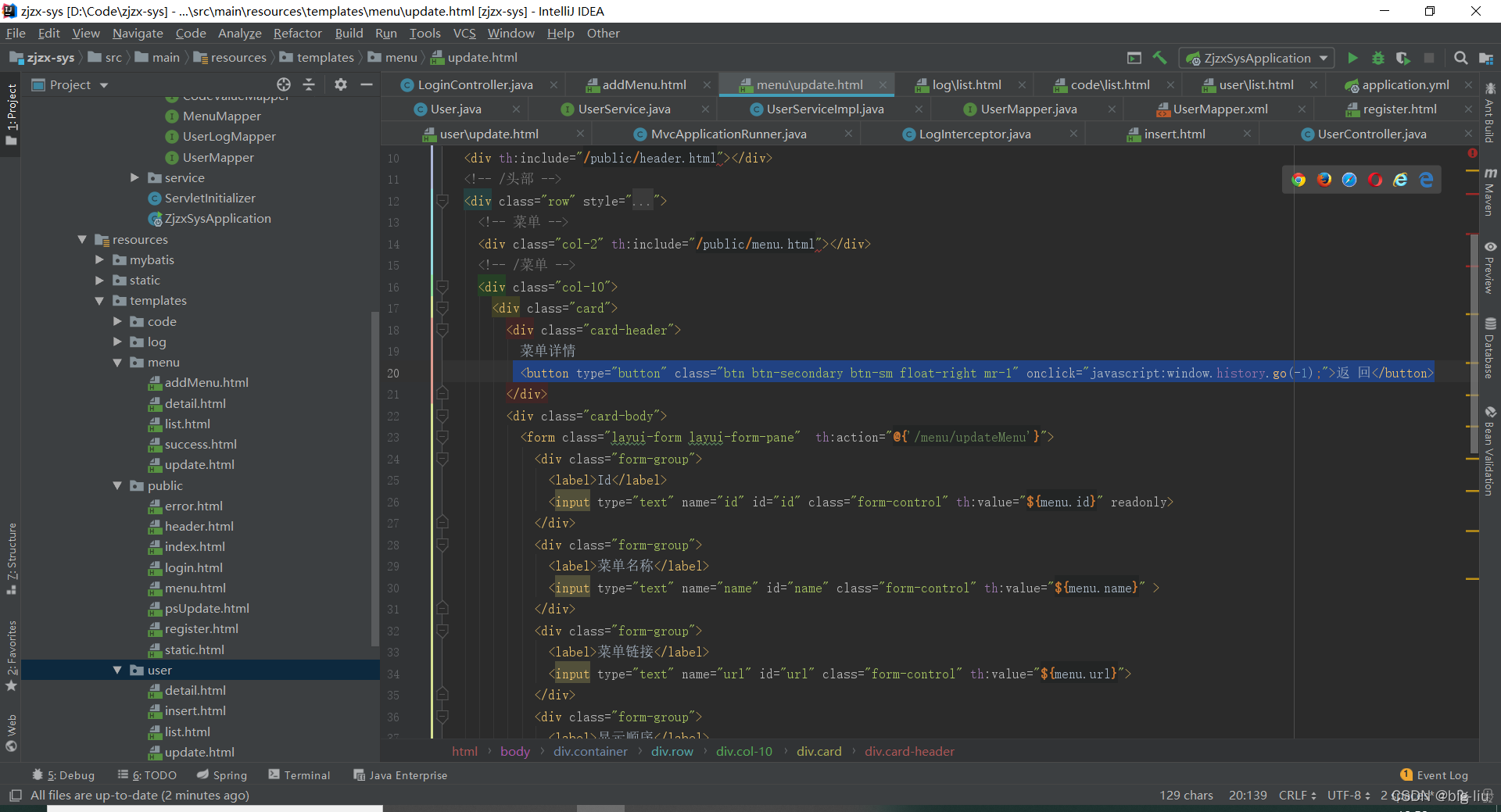This screenshot has height=812, width=1501.
Task: Jump to div.card breadcrumb in editor footer
Action: click(x=819, y=752)
